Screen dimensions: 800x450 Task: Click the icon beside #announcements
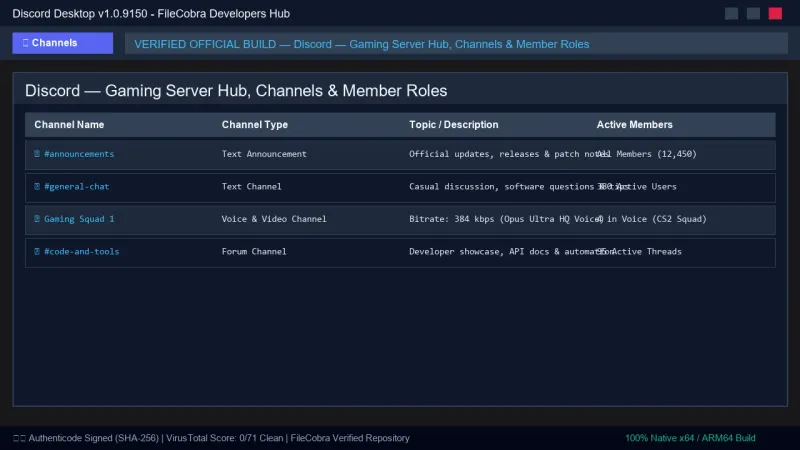(37, 154)
